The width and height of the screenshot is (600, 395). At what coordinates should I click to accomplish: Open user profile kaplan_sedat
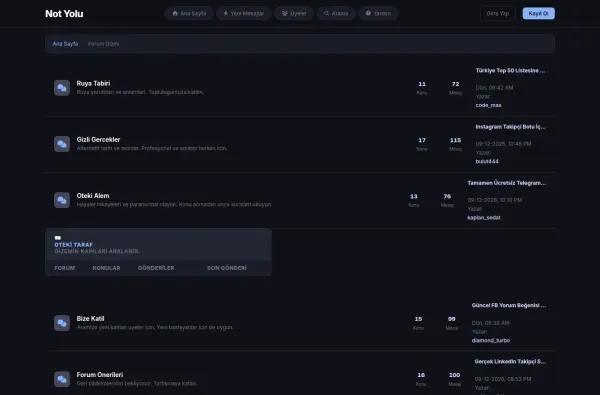click(x=484, y=217)
